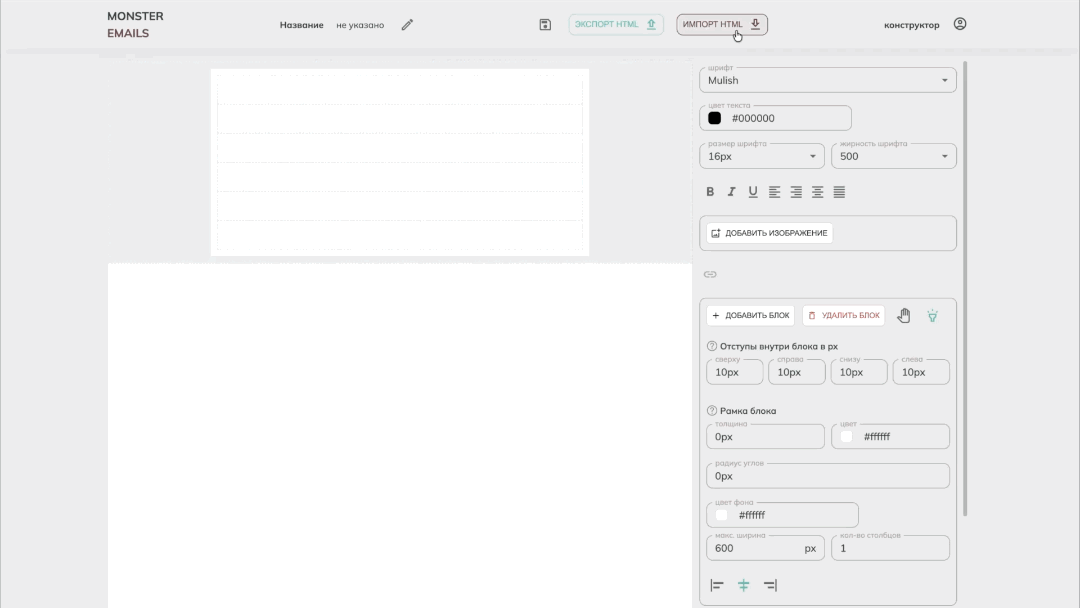This screenshot has height=608, width=1080.
Task: Click the settings panel scrollbar
Action: click(x=965, y=288)
